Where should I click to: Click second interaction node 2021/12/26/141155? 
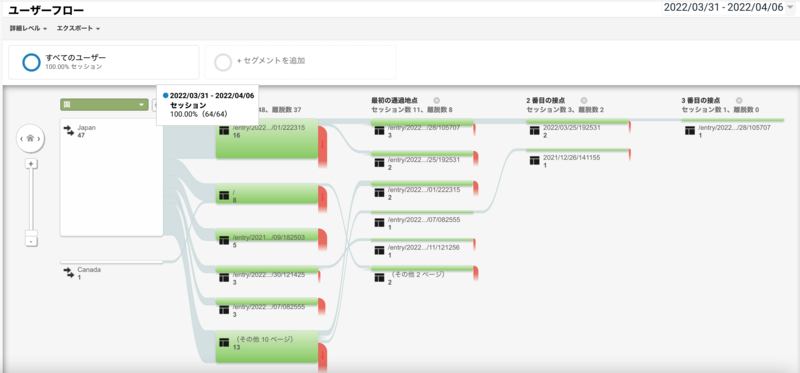[577, 150]
